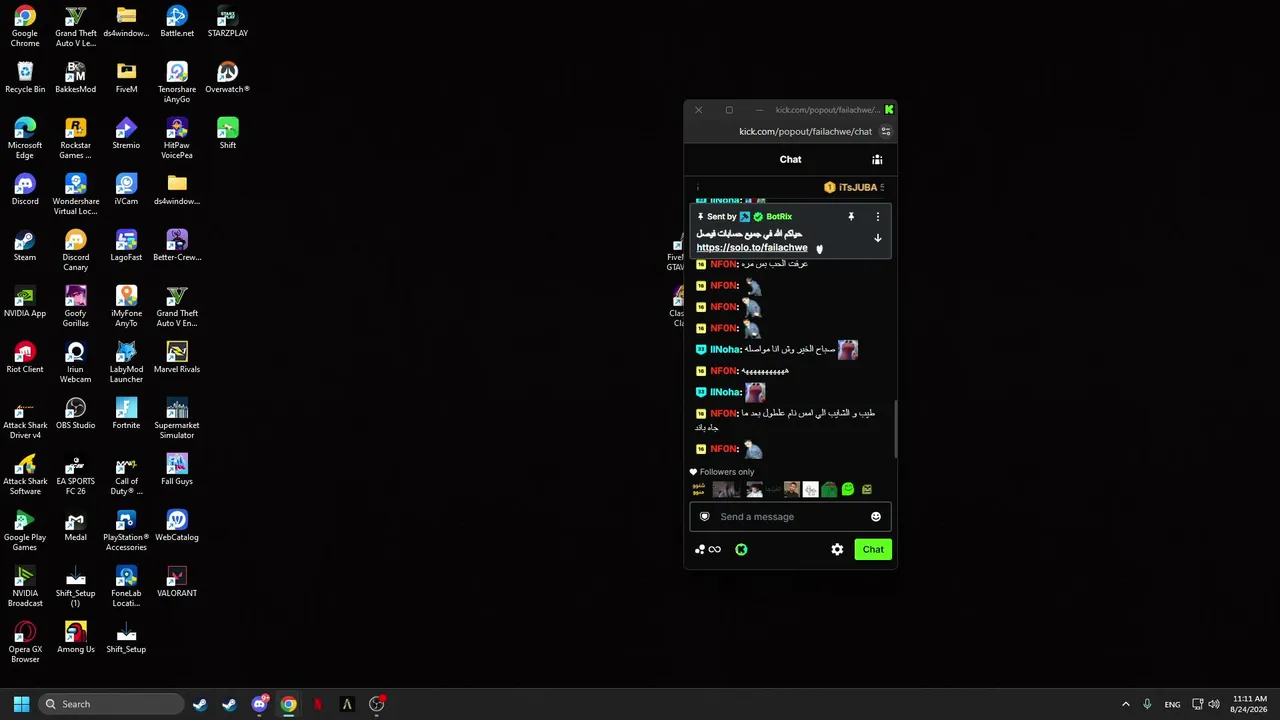Image resolution: width=1280 pixels, height=720 pixels.
Task: Launch OBS Studio from desktop
Action: 76,414
